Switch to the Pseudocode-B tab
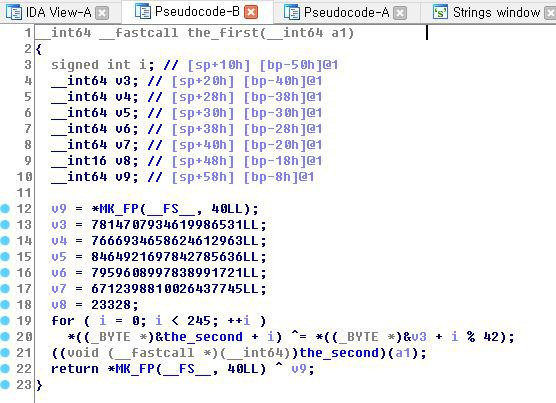The width and height of the screenshot is (556, 403). (x=197, y=12)
